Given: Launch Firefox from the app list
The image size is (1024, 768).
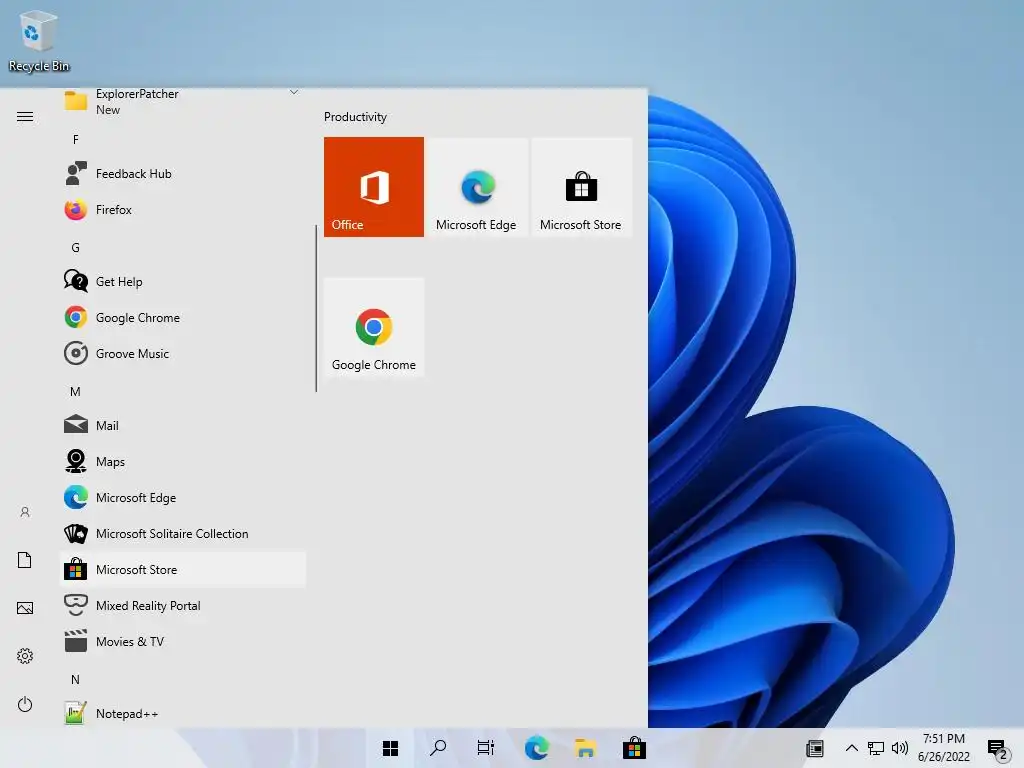Looking at the screenshot, I should (183, 210).
